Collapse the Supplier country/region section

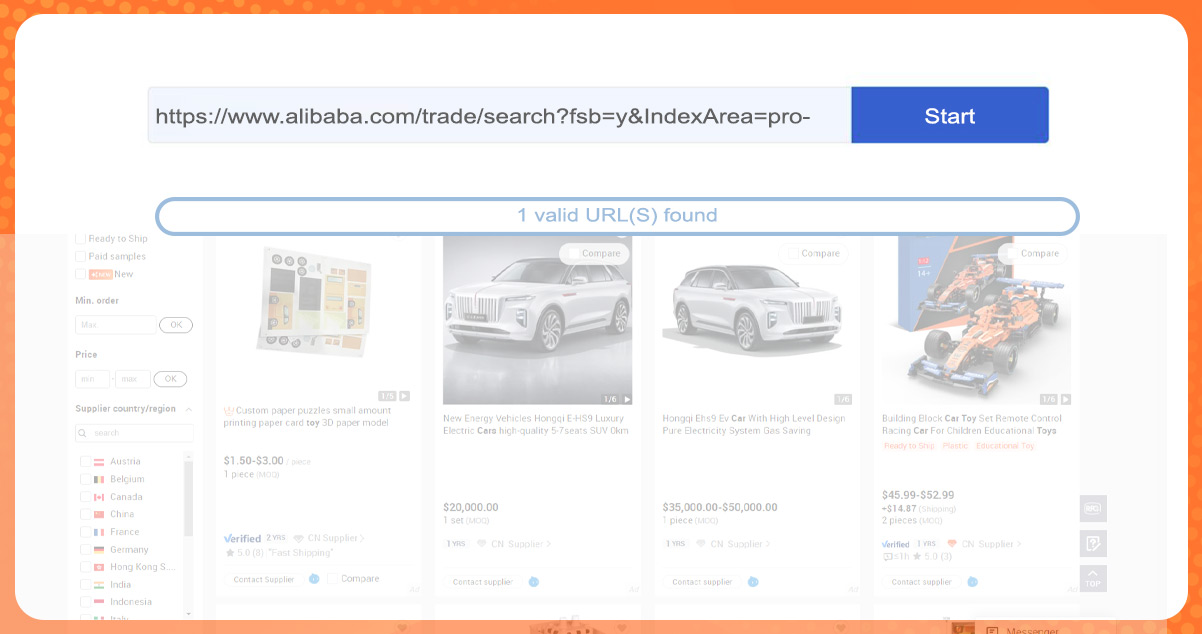click(188, 409)
